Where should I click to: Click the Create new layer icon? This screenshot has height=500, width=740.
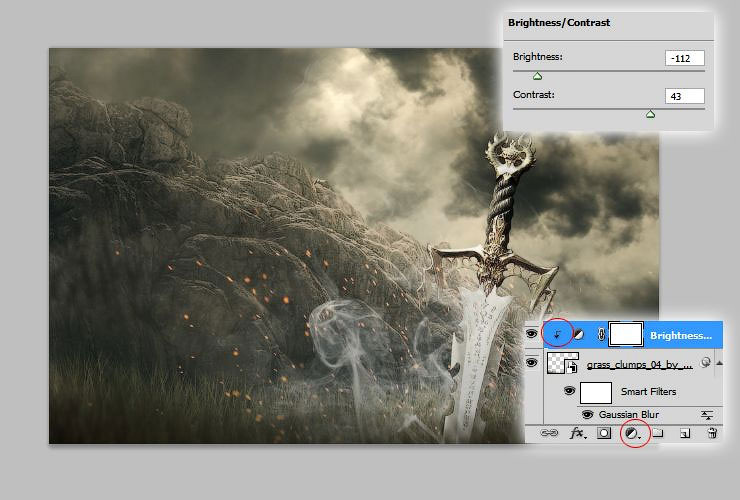coord(685,433)
